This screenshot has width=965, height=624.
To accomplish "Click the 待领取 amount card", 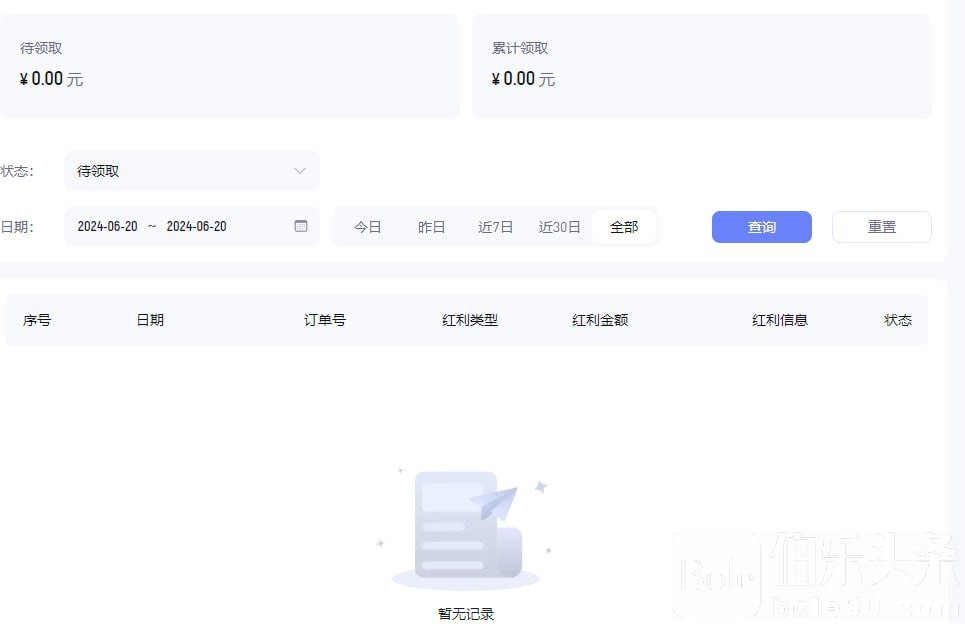I will [230, 66].
